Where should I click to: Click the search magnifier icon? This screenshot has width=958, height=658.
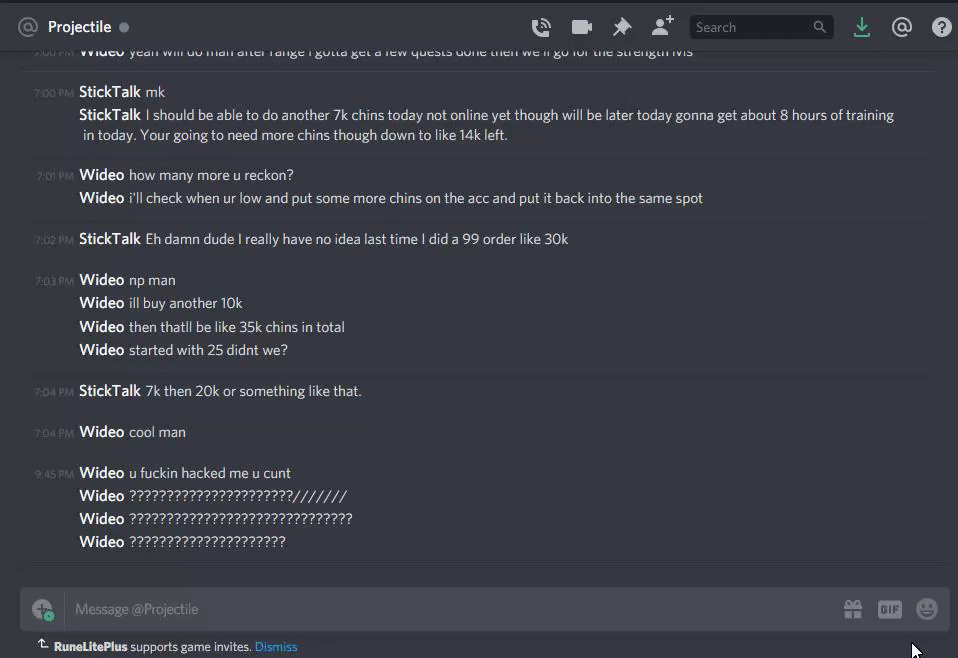pyautogui.click(x=819, y=27)
